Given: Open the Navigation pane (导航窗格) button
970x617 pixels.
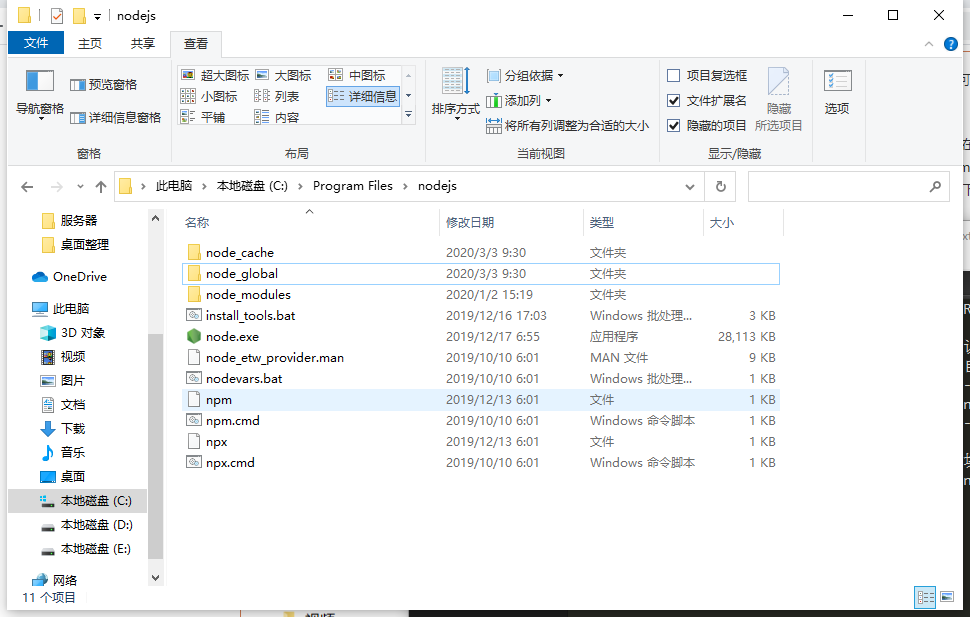Looking at the screenshot, I should (x=40, y=93).
